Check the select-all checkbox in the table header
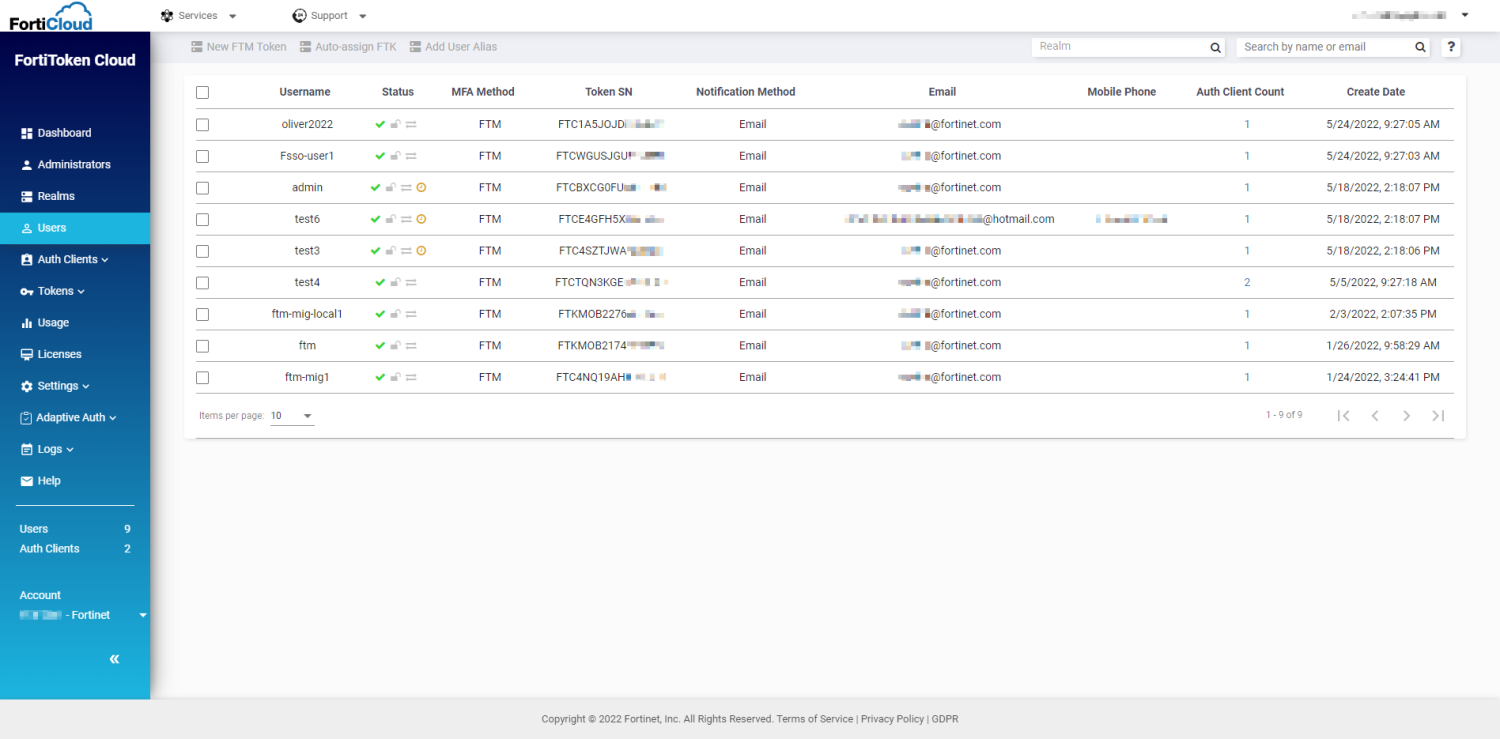The image size is (1500, 739). 203,91
